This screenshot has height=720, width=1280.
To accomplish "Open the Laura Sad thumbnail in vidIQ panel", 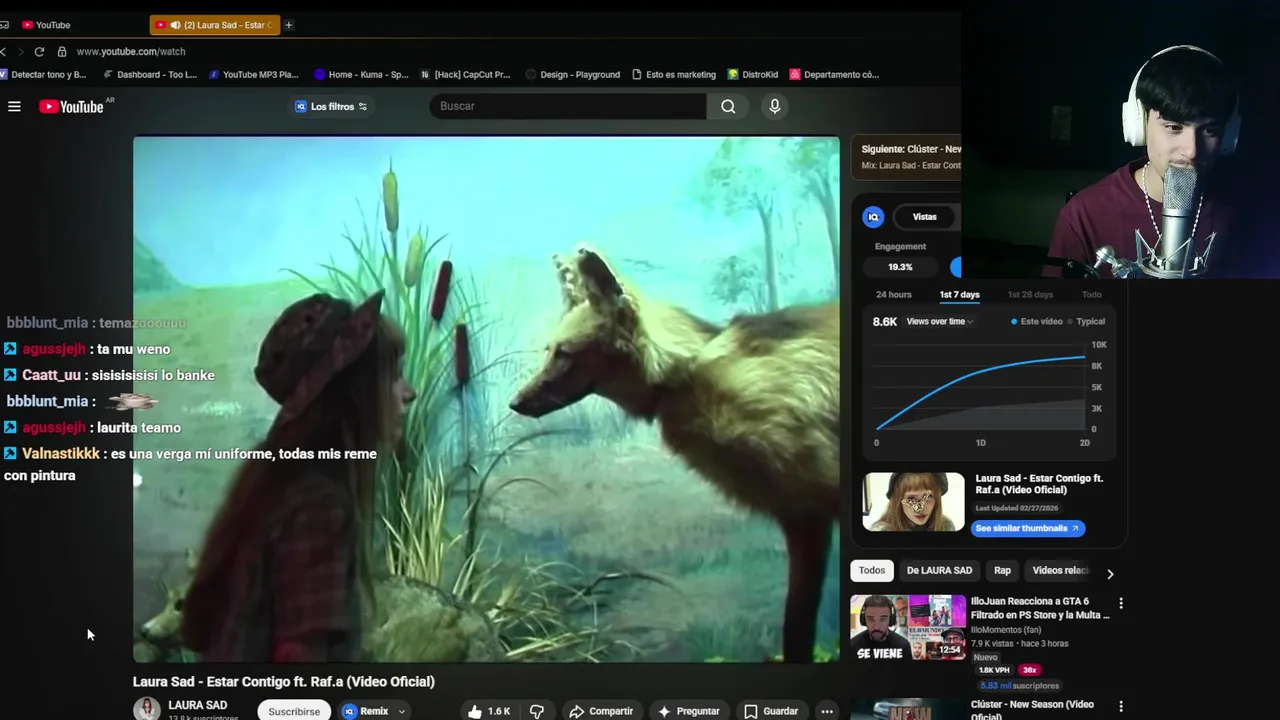I will point(914,502).
